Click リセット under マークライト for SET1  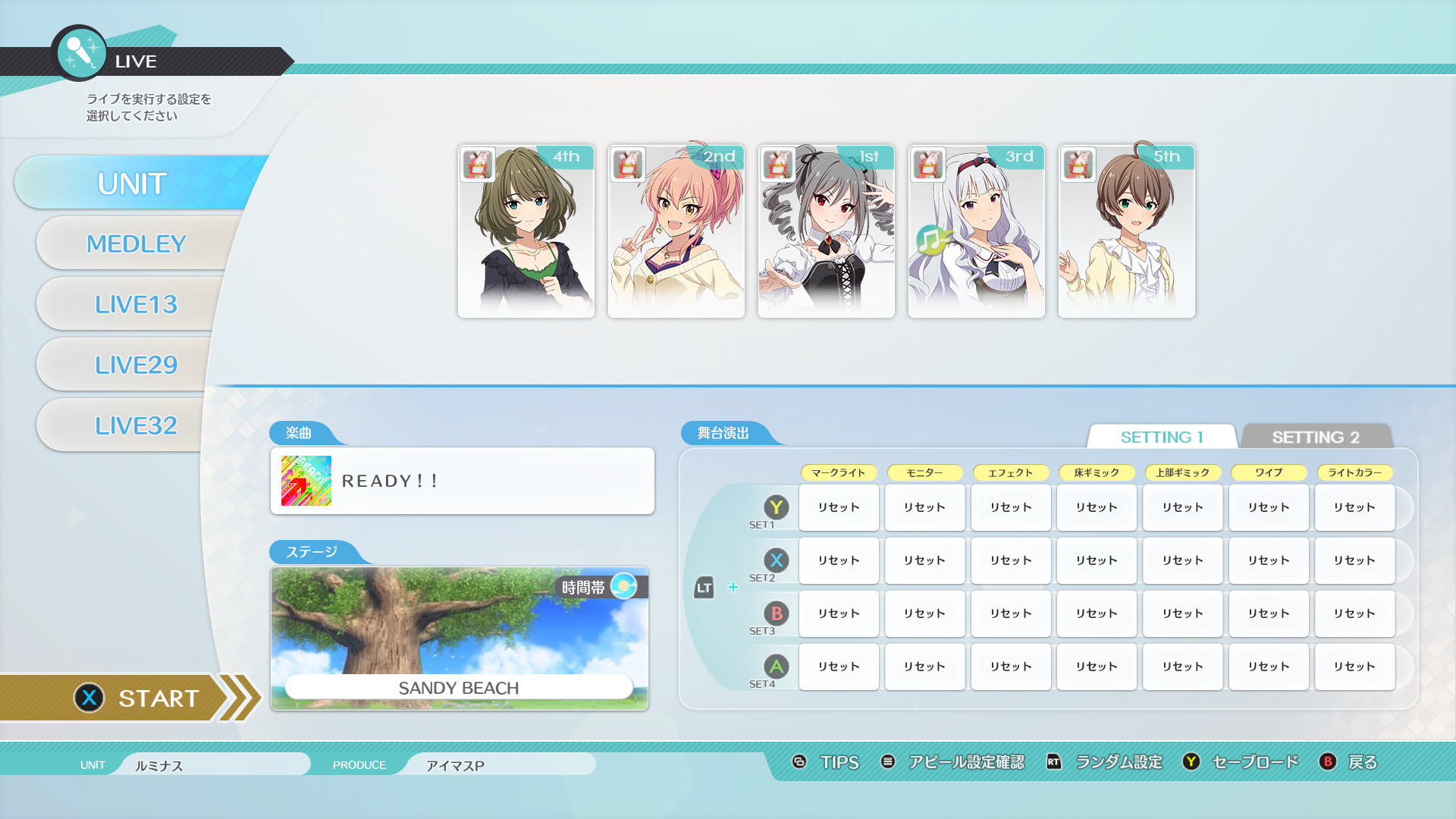[x=839, y=507]
